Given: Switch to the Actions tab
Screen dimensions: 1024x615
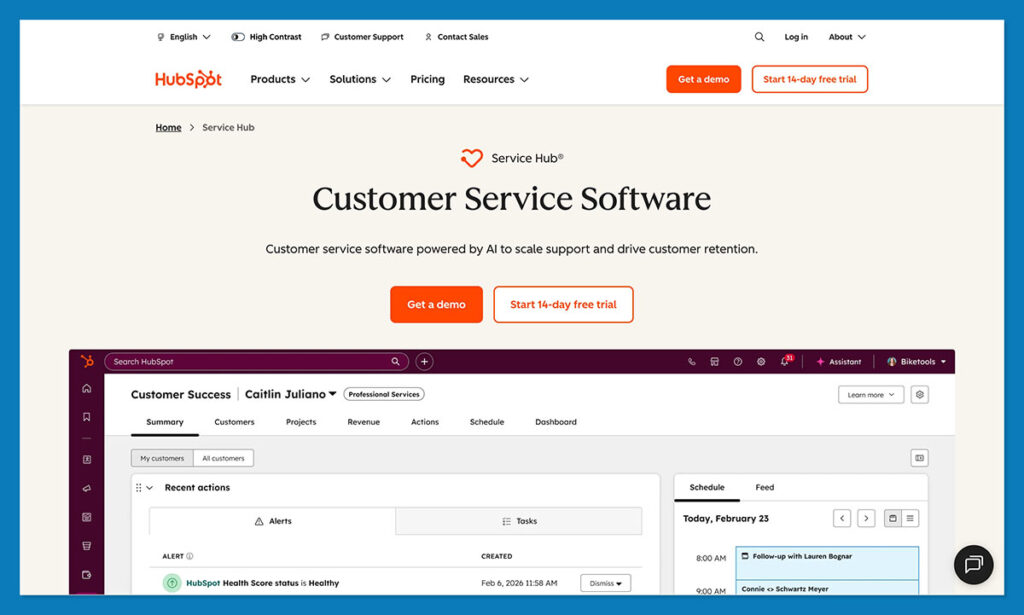Looking at the screenshot, I should pos(425,422).
